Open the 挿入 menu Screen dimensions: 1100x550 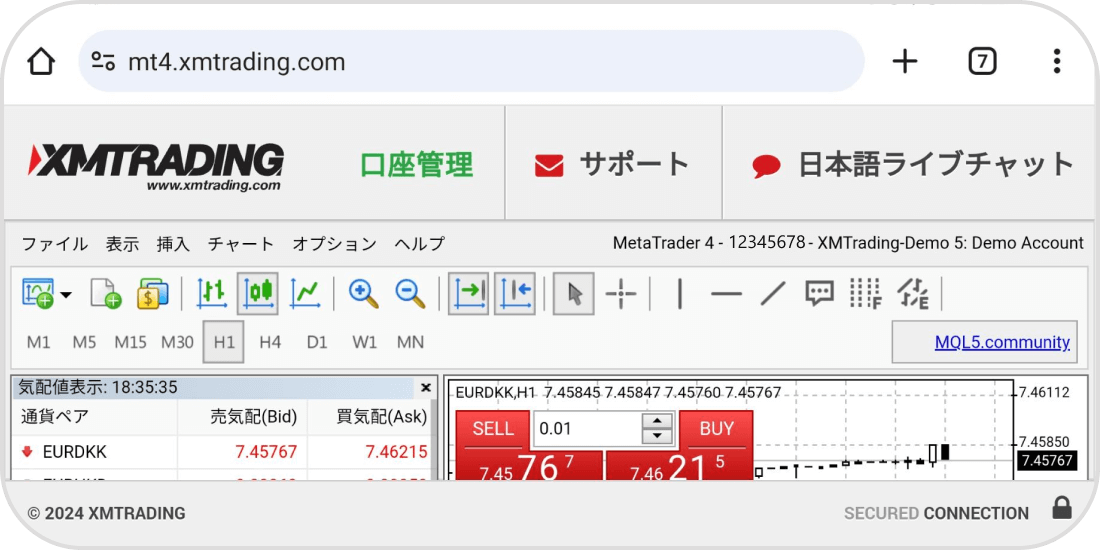[173, 244]
